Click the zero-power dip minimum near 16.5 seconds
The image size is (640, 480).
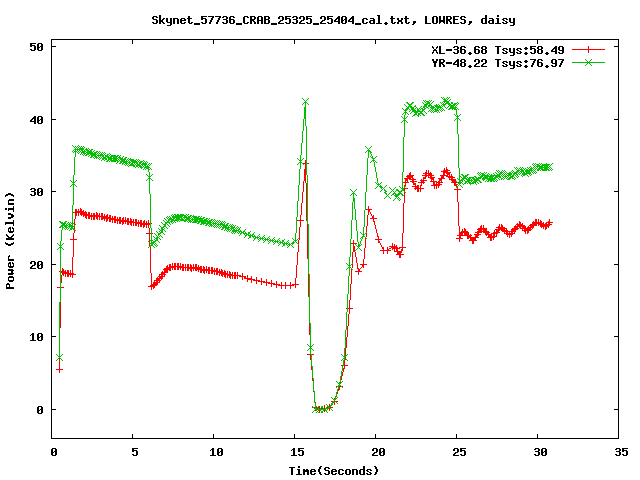pos(321,409)
